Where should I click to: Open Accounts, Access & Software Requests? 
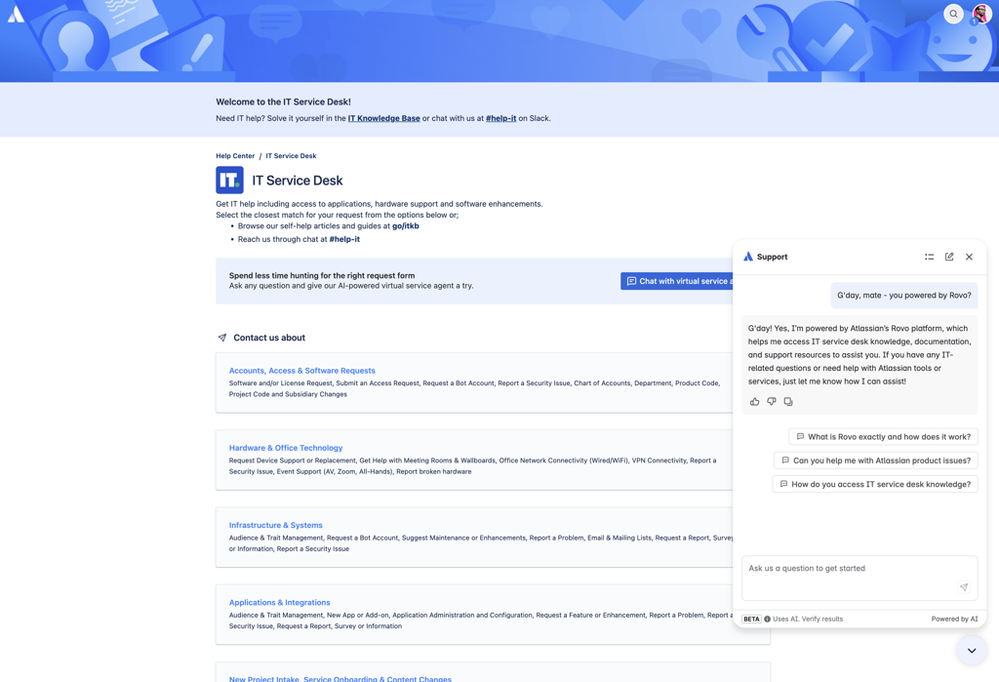302,370
